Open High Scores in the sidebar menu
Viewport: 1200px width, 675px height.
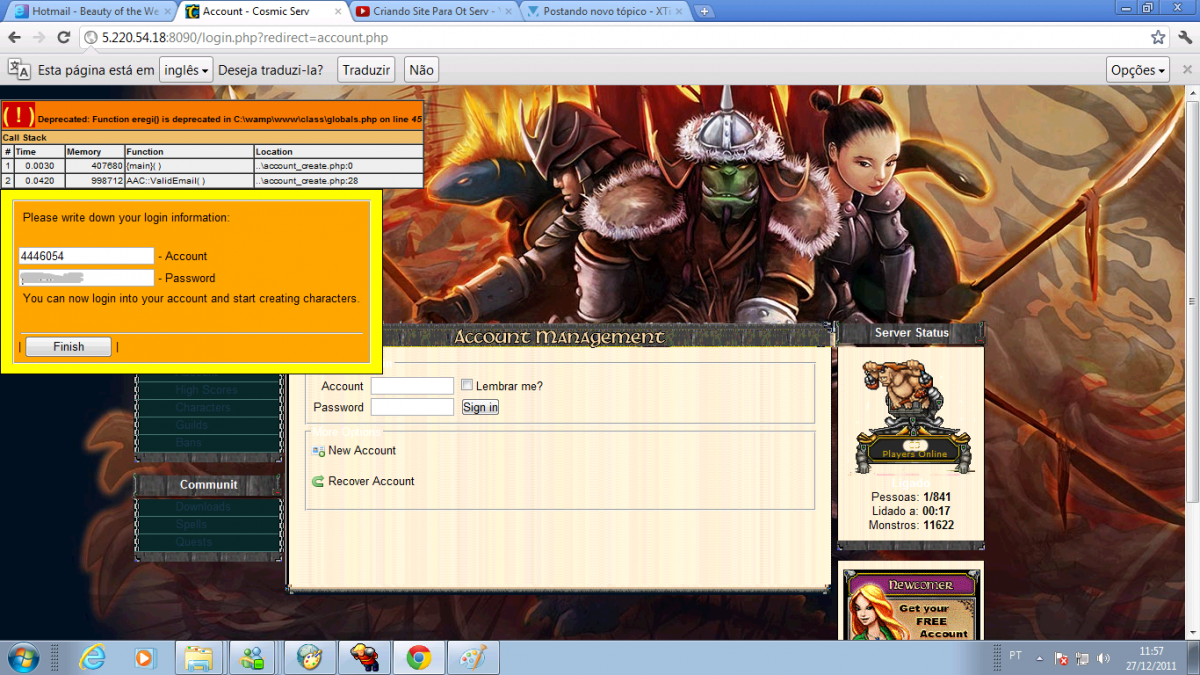point(206,390)
